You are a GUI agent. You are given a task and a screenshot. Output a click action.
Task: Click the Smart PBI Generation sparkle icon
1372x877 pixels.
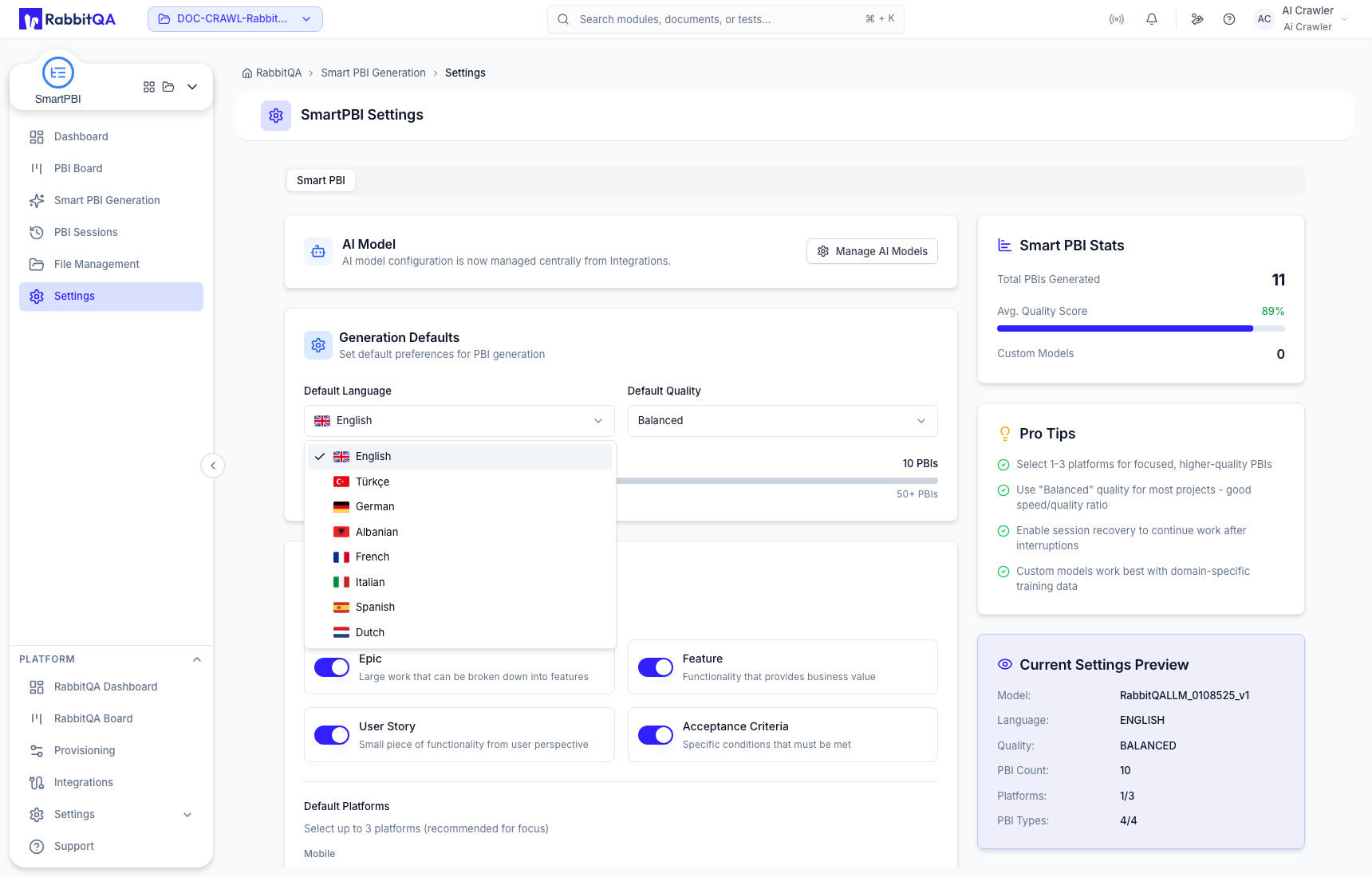(x=37, y=201)
